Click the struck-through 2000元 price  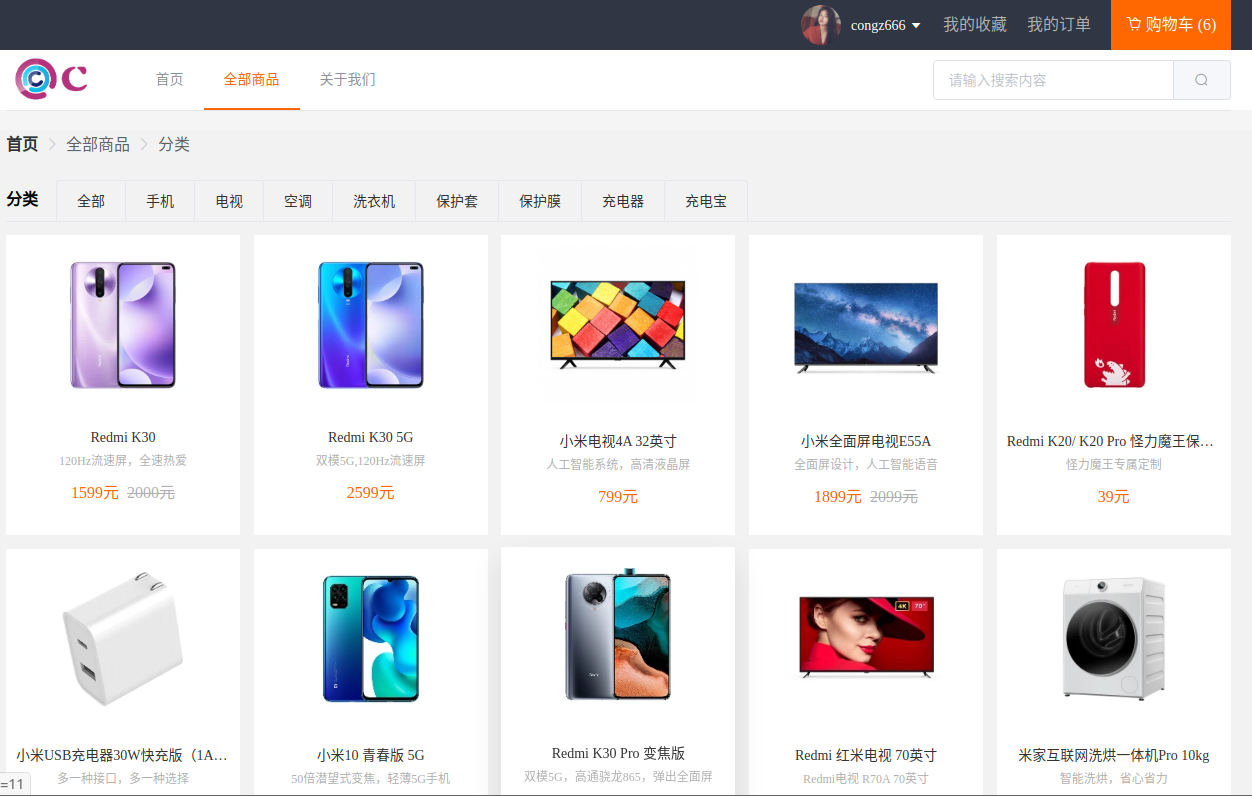[x=151, y=493]
